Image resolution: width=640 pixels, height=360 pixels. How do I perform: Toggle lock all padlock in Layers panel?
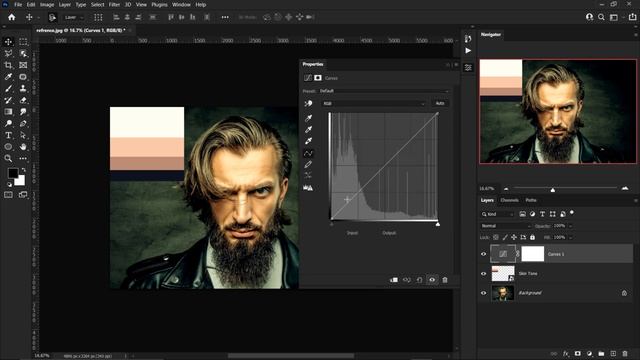pyautogui.click(x=533, y=237)
